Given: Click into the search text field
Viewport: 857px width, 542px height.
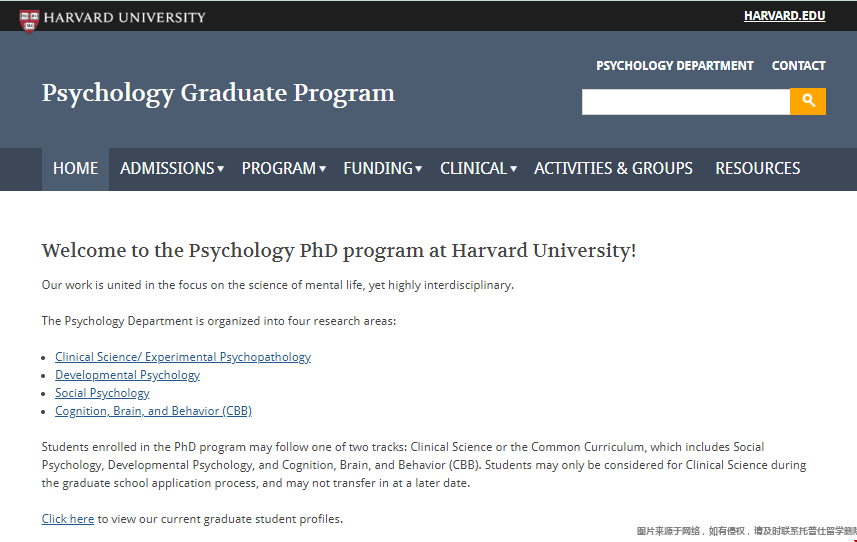Looking at the screenshot, I should click(x=686, y=102).
